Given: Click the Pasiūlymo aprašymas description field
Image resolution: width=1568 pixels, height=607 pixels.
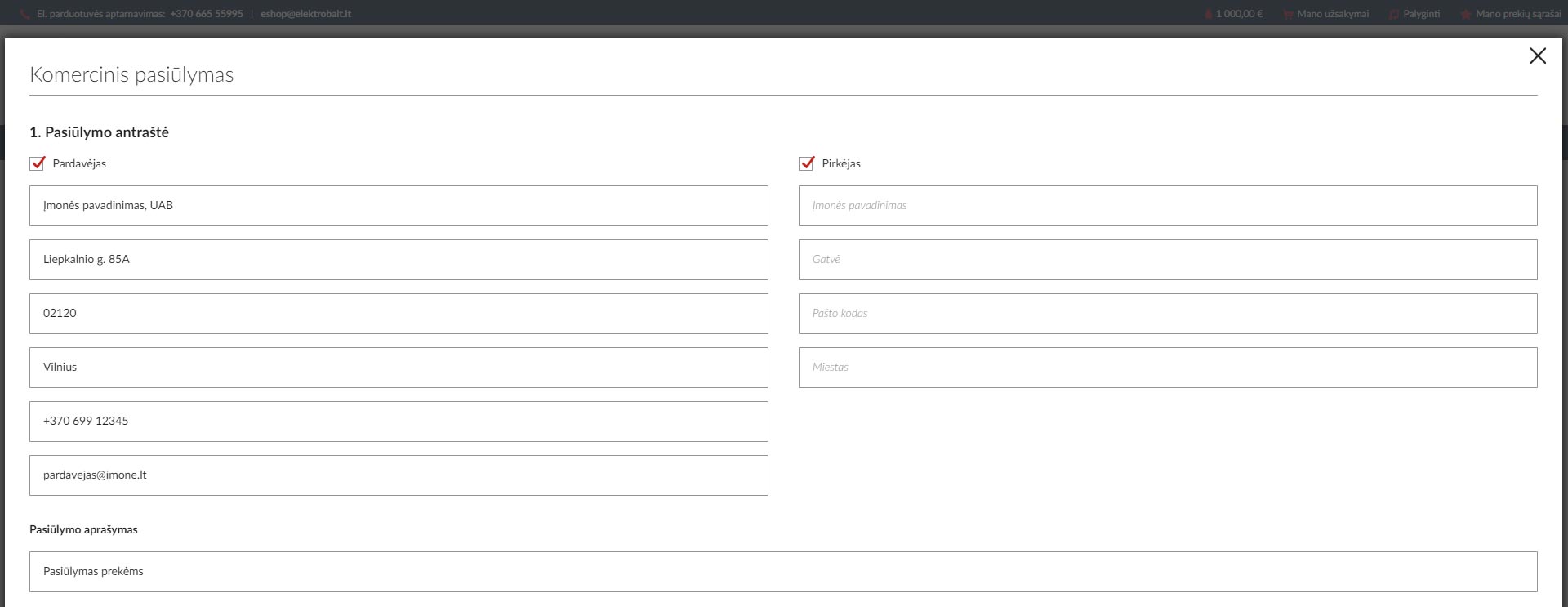Looking at the screenshot, I should coord(783,572).
